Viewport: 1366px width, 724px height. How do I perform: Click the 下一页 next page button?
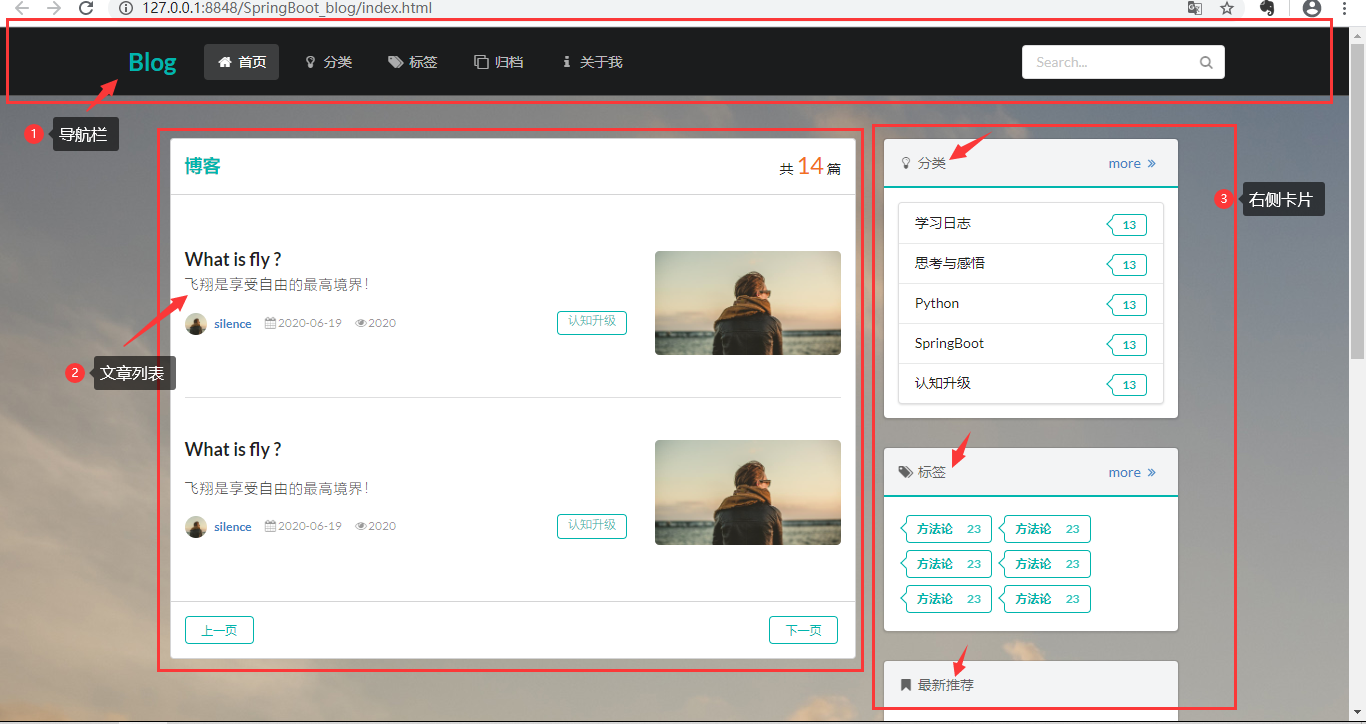[803, 630]
